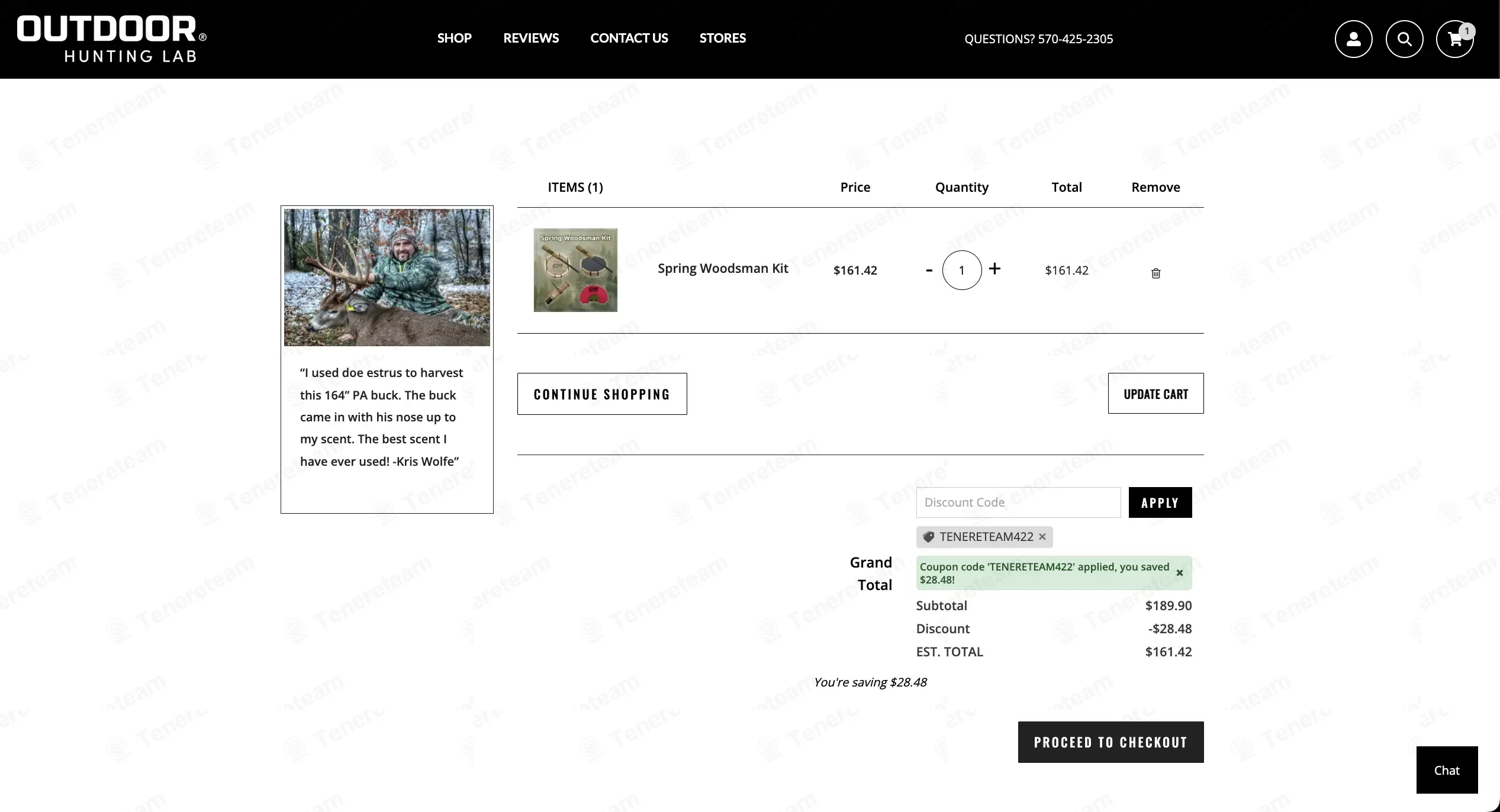Remove the TENERETEAM422 coupon tag

pyautogui.click(x=1042, y=537)
